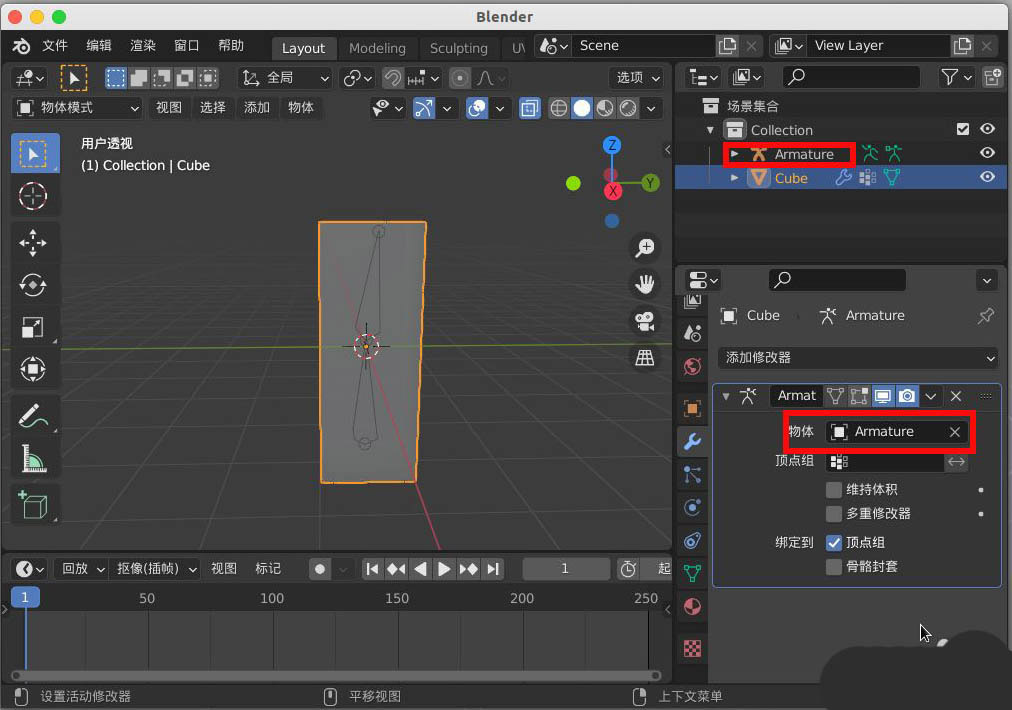Viewport: 1012px width, 710px height.
Task: Select the 3D Cursor tool
Action: (x=33, y=196)
